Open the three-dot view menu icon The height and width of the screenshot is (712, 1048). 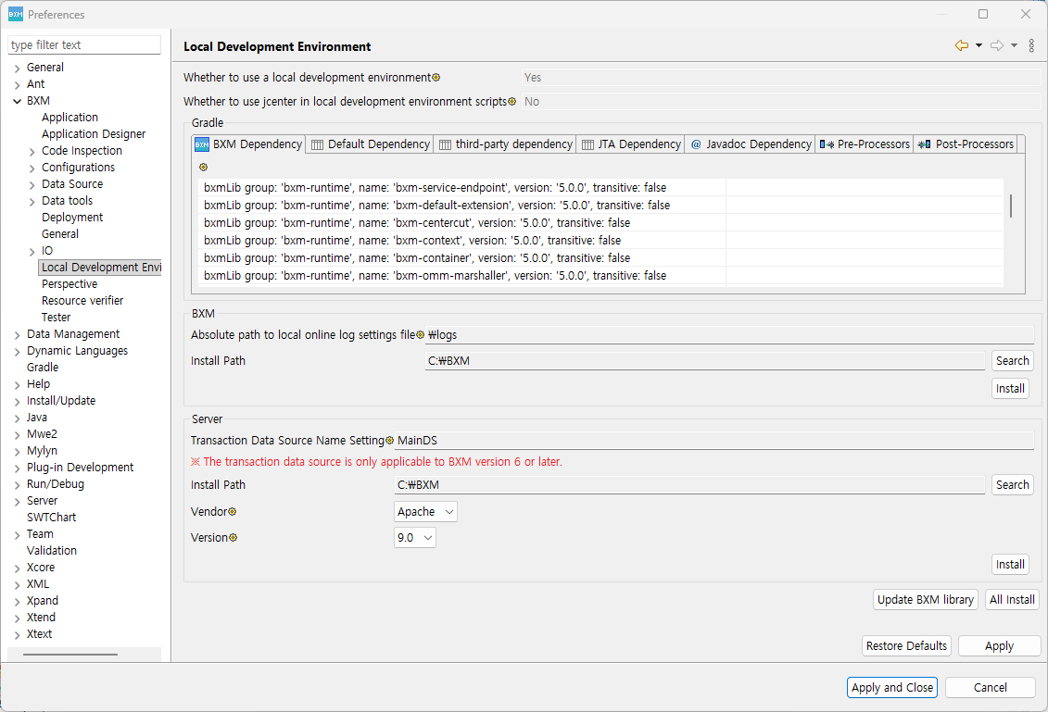(x=1032, y=46)
